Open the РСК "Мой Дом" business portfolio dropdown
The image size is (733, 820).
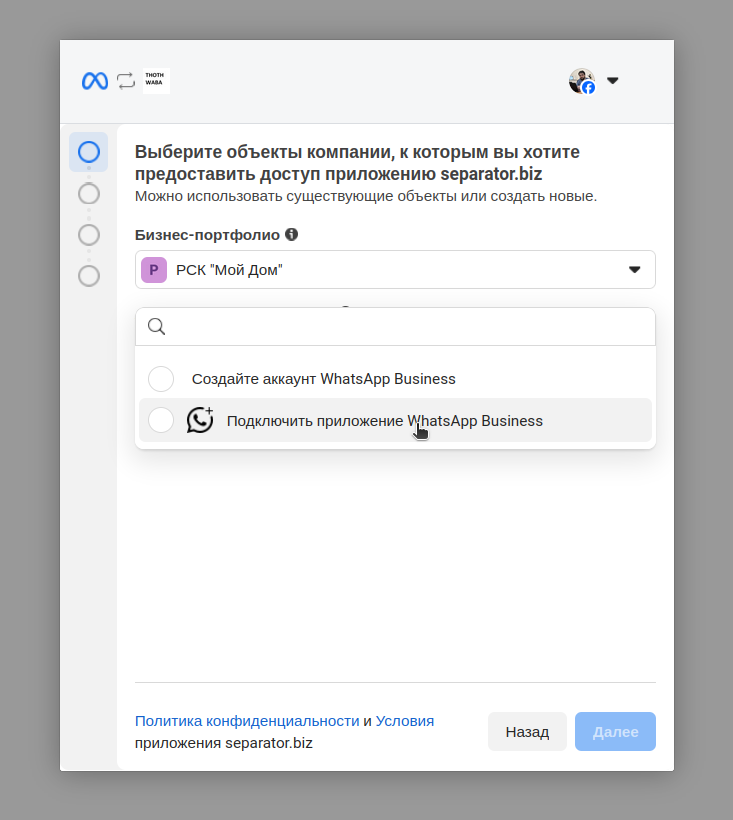[395, 270]
